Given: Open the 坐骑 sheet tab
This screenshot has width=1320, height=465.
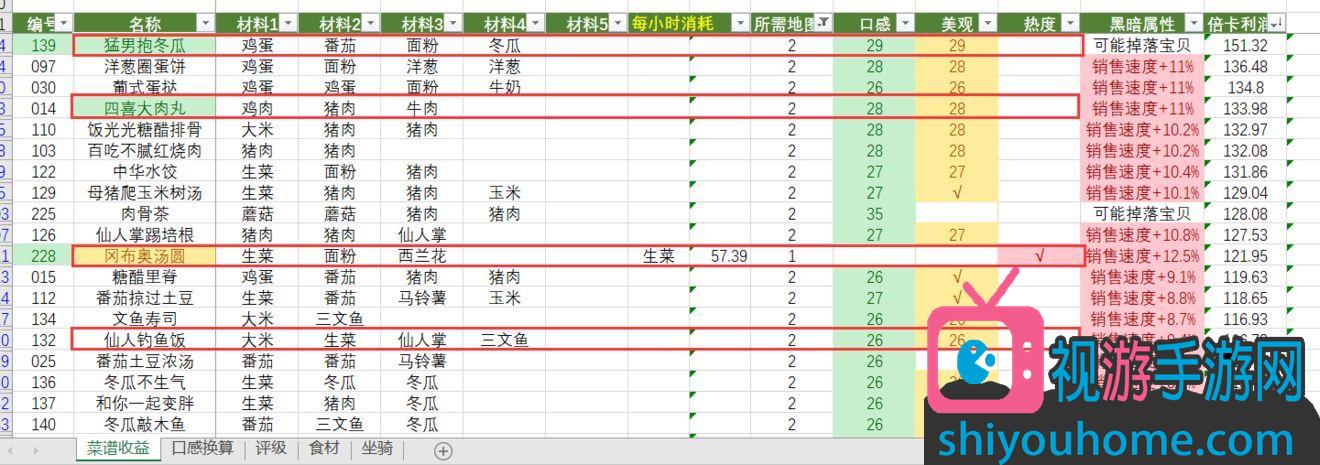Looking at the screenshot, I should 377,449.
